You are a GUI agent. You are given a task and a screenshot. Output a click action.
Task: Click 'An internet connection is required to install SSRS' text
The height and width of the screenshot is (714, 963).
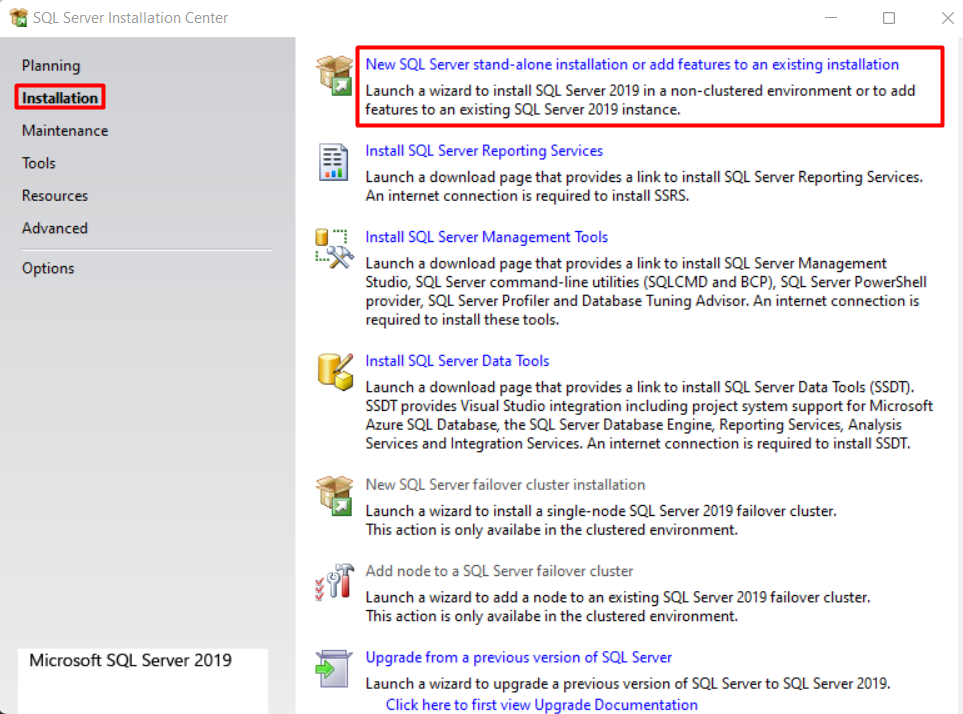pyautogui.click(x=527, y=196)
